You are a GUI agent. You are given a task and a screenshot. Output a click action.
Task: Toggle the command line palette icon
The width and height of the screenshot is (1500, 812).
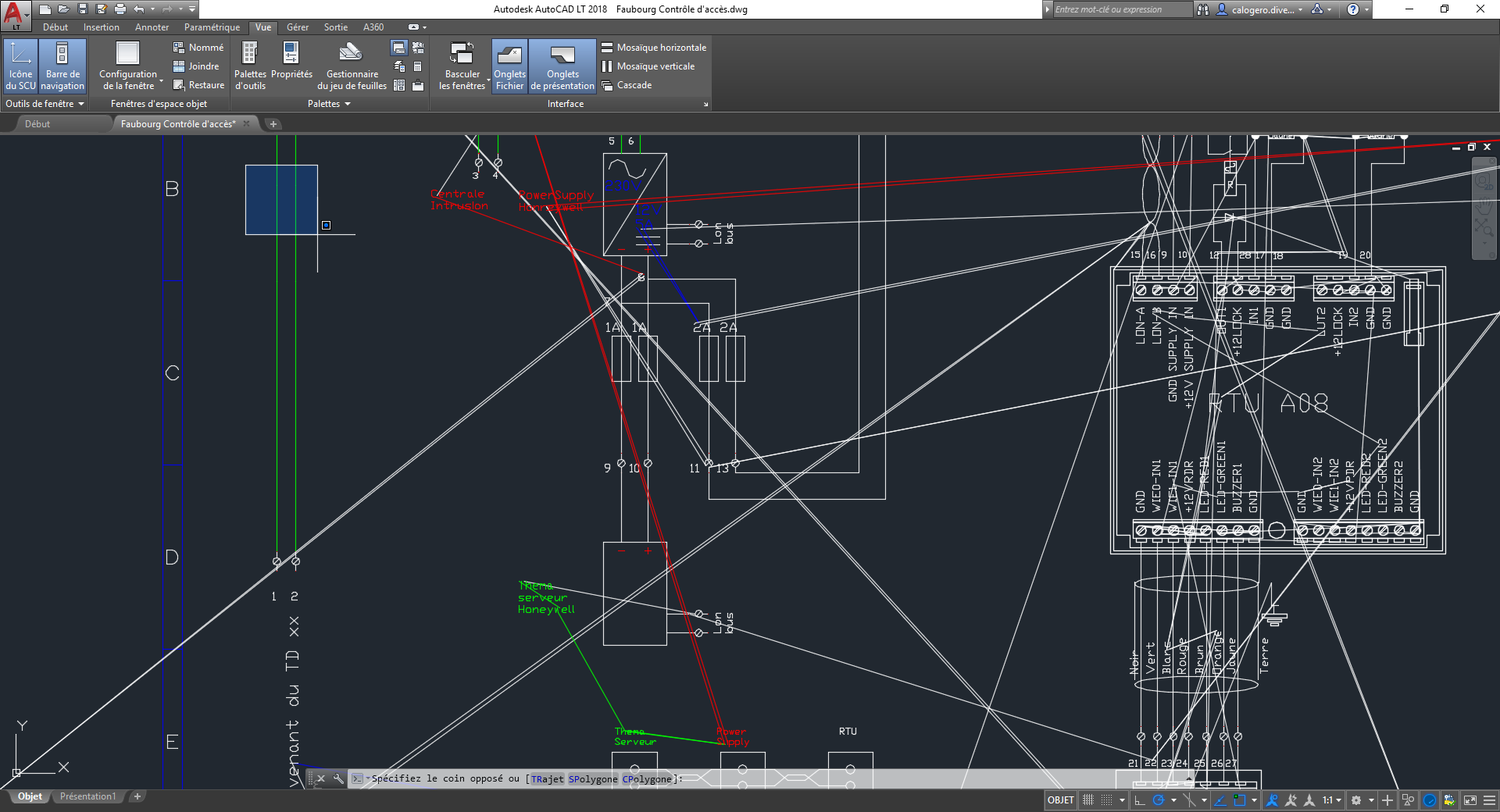pyautogui.click(x=398, y=48)
